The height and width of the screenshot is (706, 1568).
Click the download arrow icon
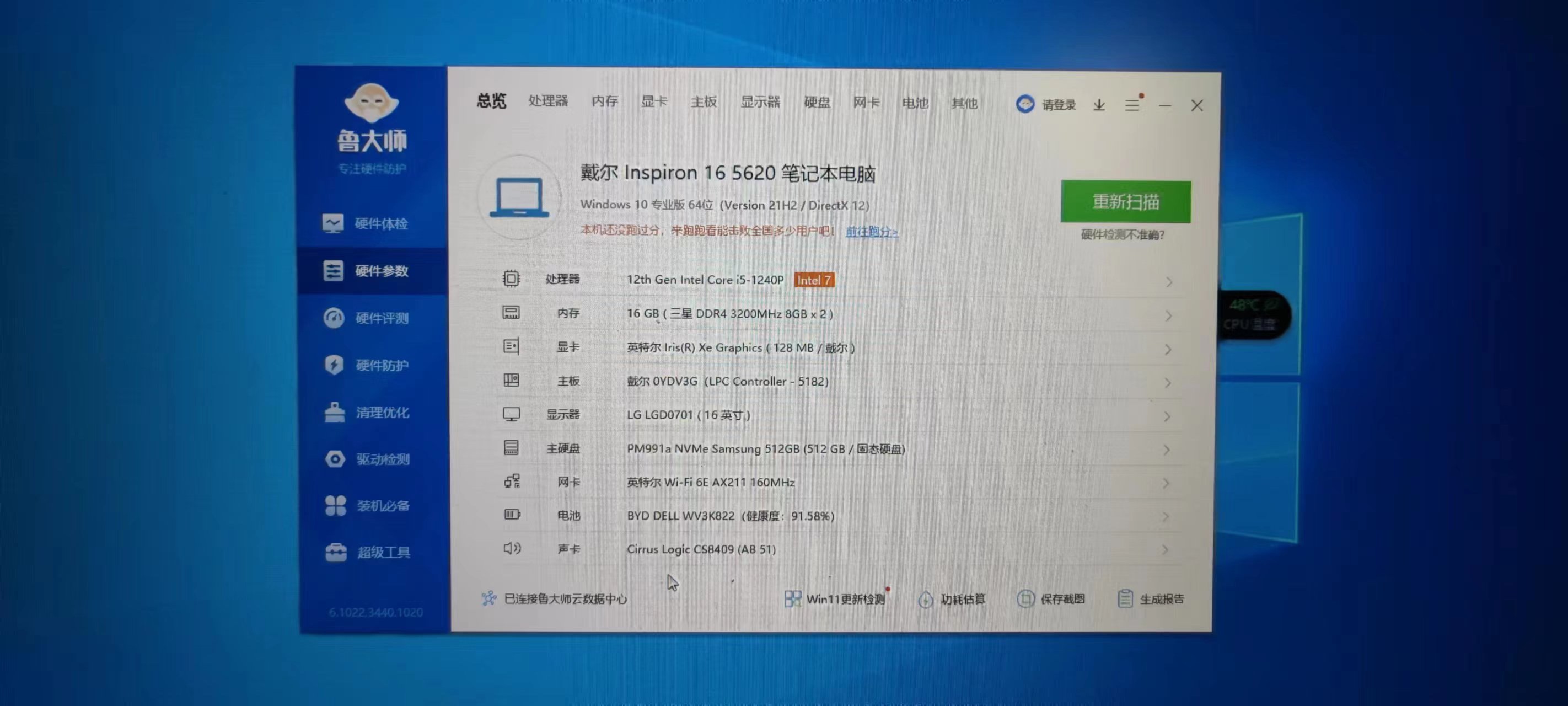point(1099,105)
